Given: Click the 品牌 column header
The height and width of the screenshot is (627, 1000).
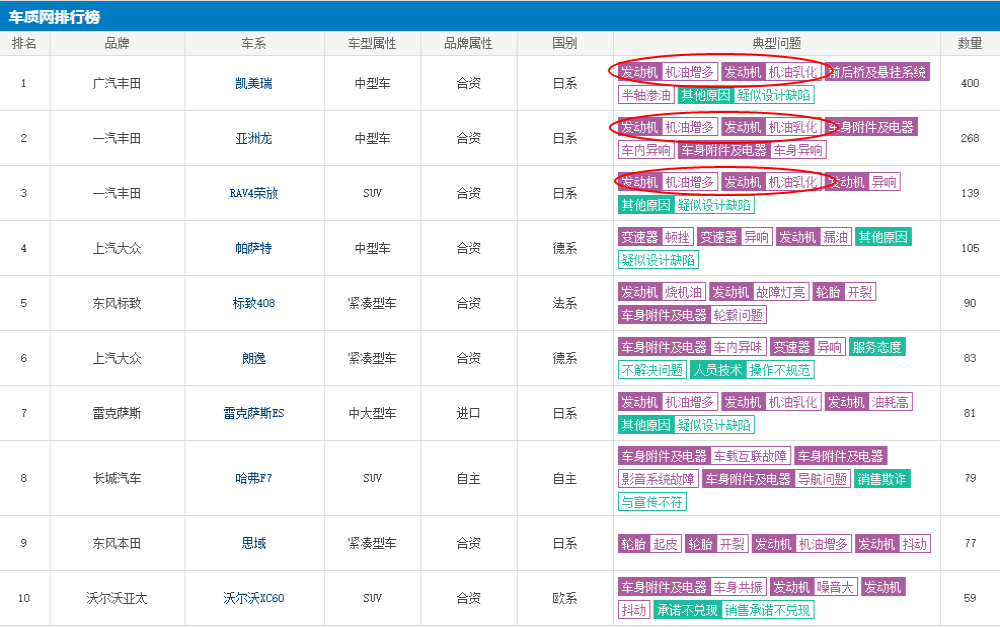Looking at the screenshot, I should (x=117, y=43).
